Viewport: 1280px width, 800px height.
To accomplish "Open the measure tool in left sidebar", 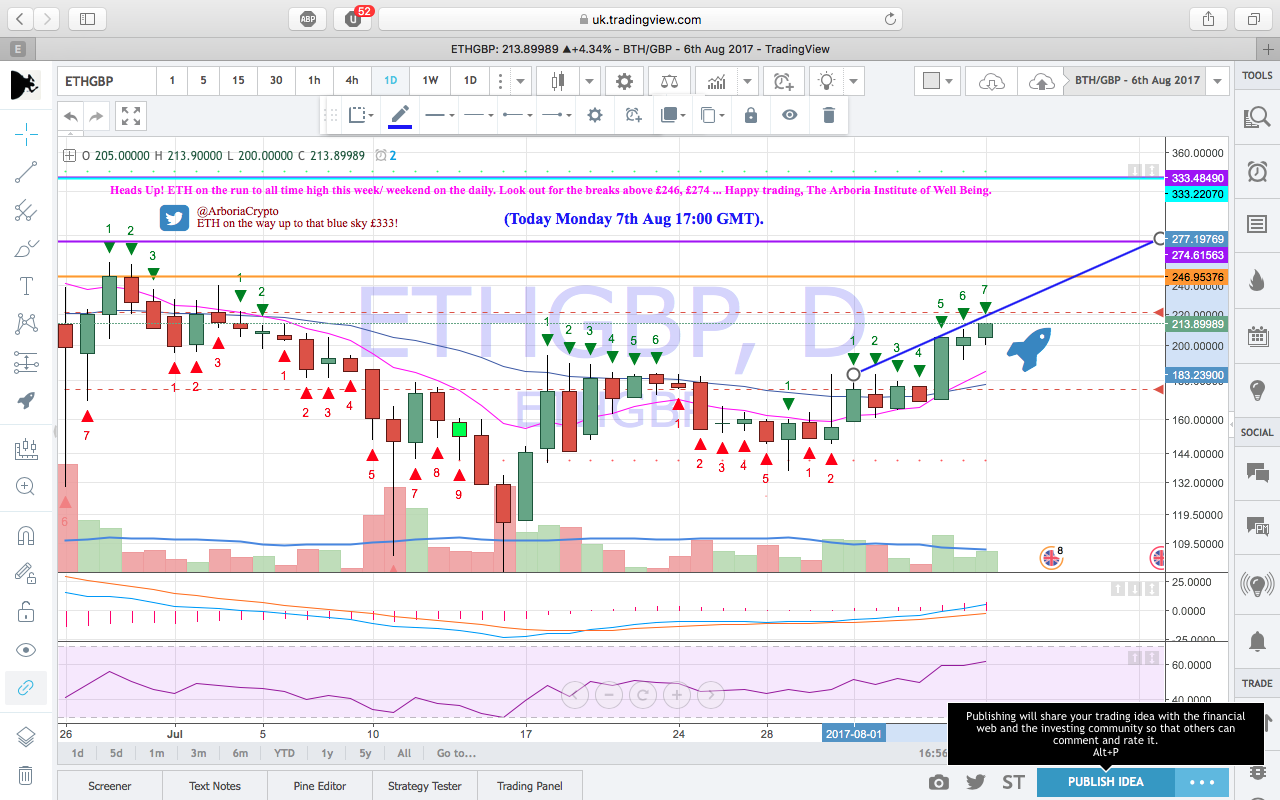I will [26, 449].
